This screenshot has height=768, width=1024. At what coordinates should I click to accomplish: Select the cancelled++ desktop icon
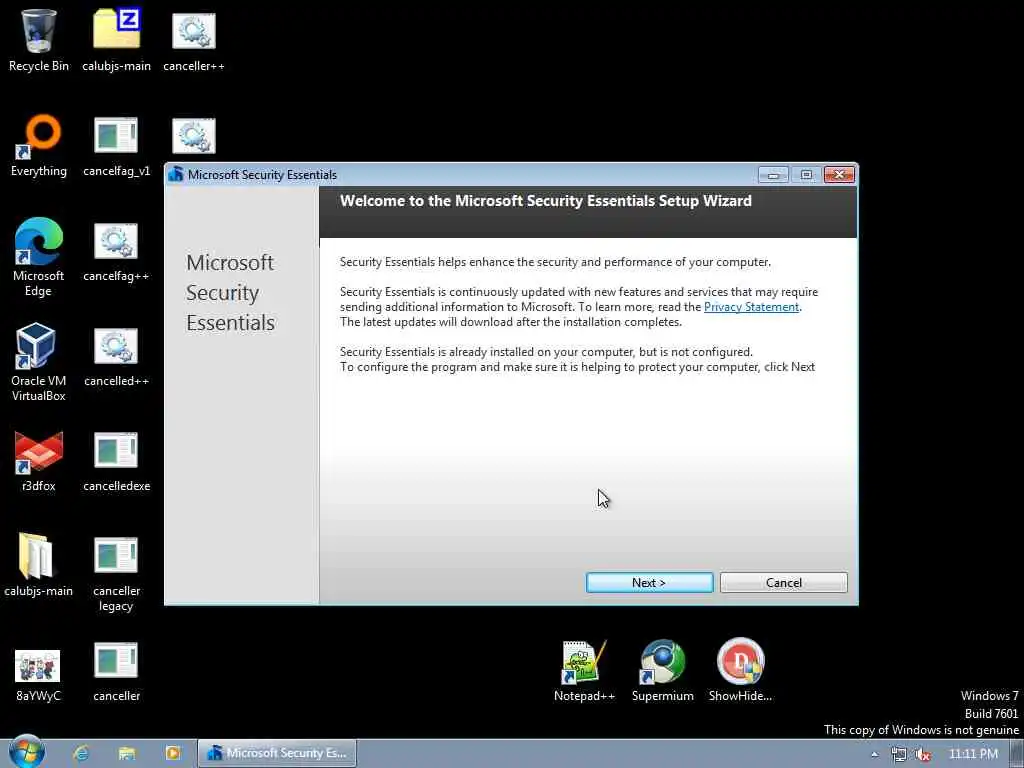point(116,357)
